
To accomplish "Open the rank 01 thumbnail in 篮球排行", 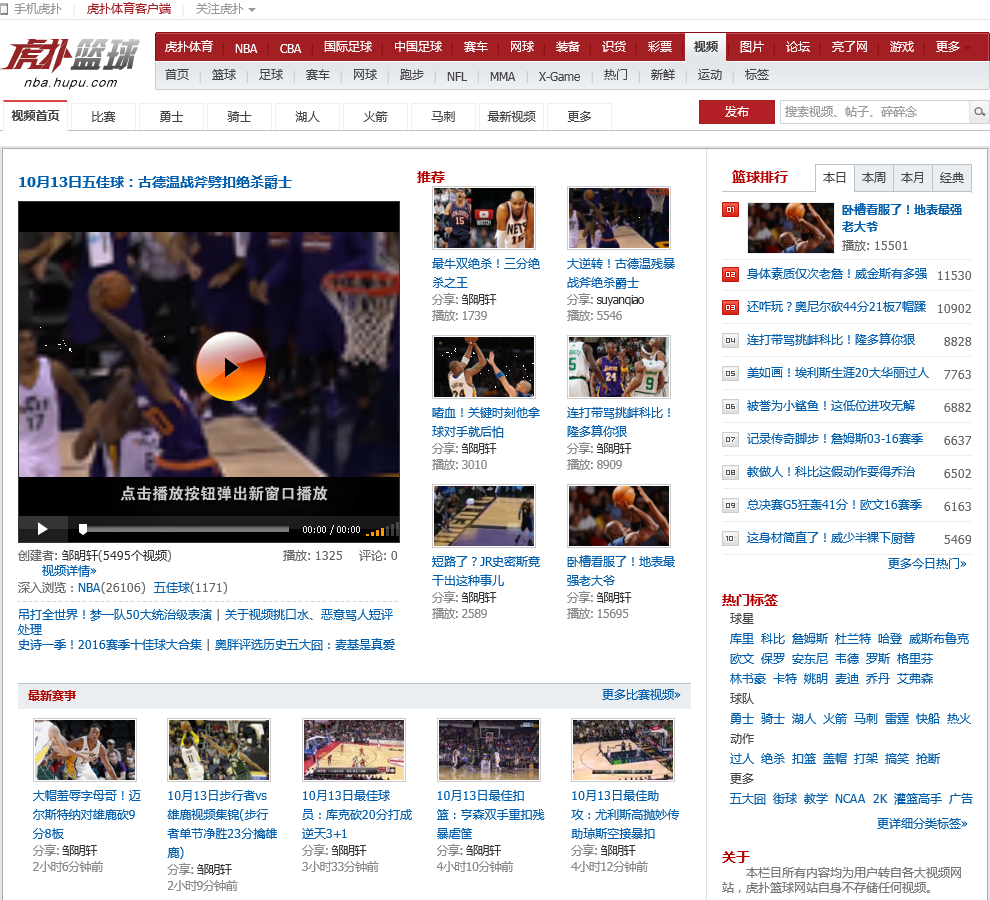I will coord(790,227).
